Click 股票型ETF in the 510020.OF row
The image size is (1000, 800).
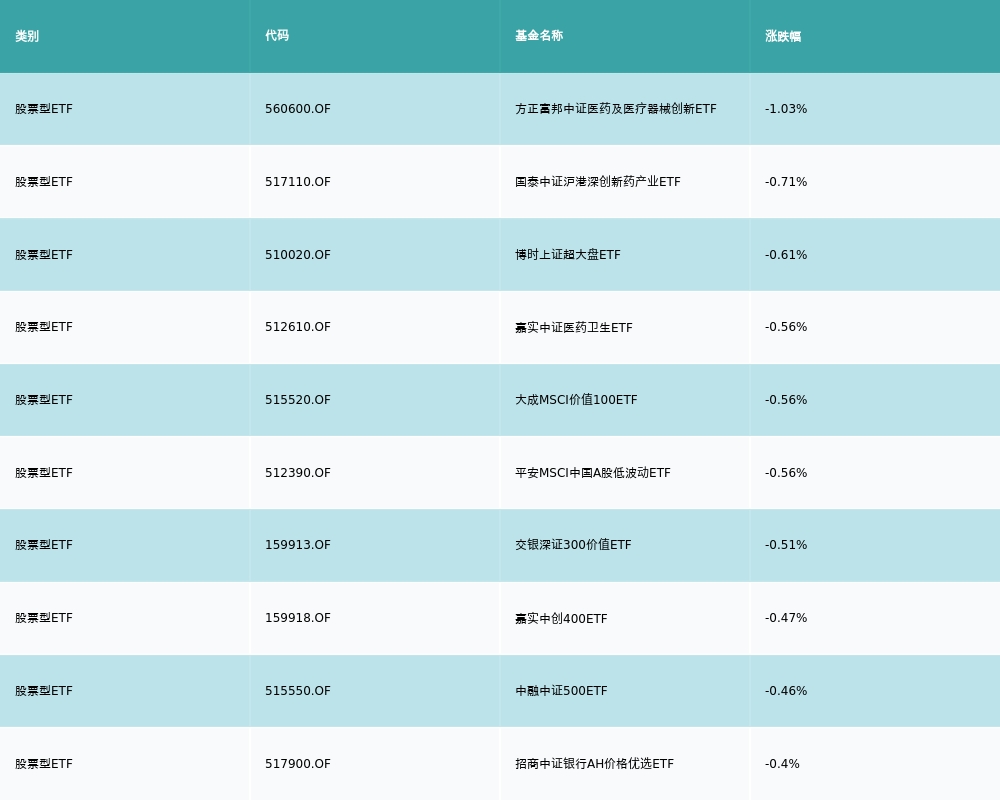point(44,255)
